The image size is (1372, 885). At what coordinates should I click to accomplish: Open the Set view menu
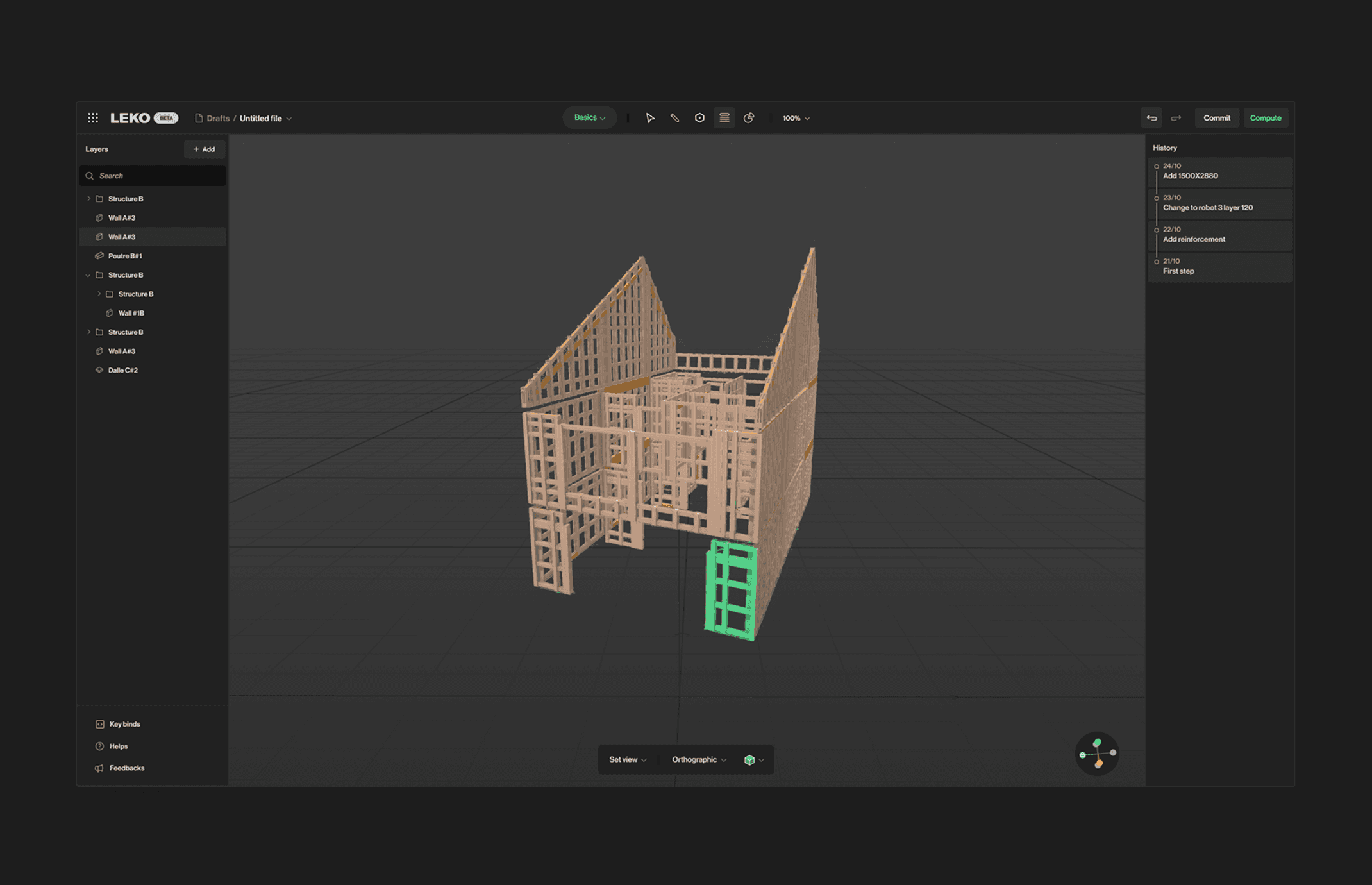pos(628,759)
